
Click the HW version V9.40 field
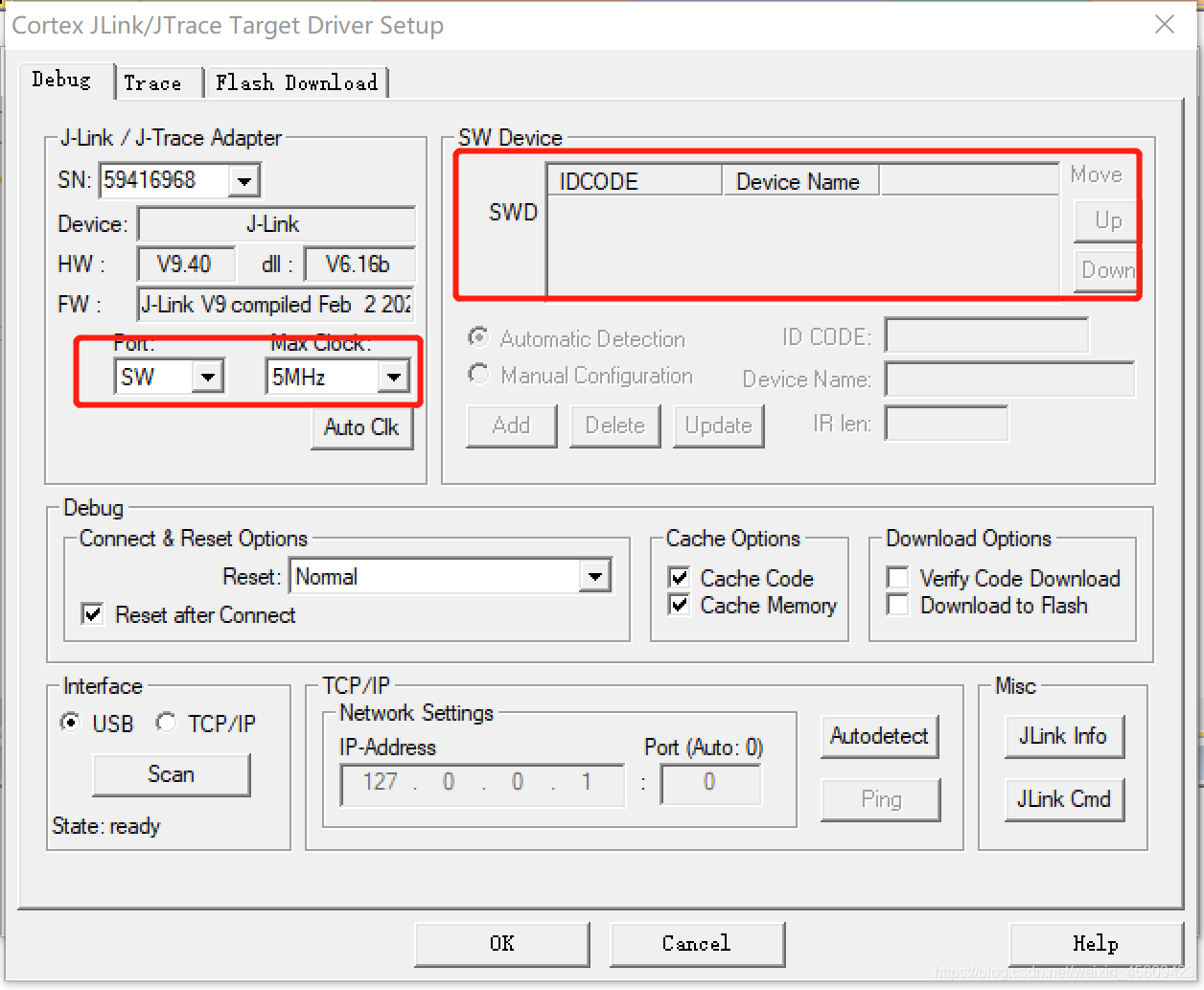(186, 264)
